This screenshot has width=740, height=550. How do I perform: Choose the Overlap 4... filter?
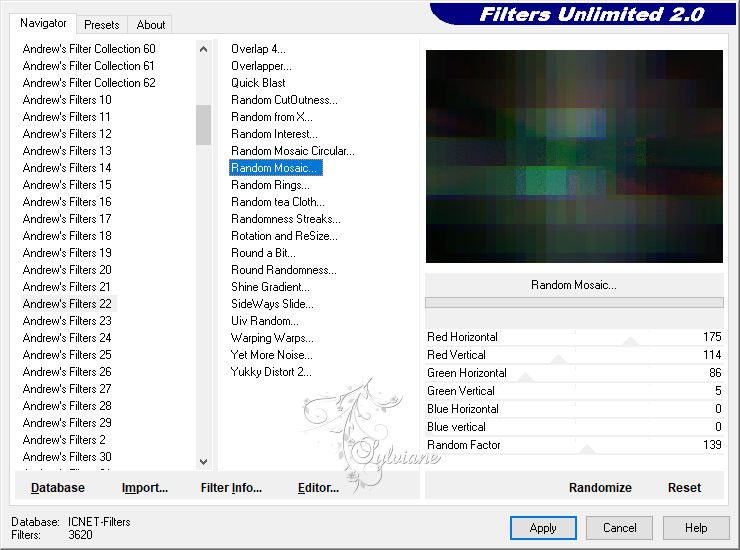click(258, 49)
